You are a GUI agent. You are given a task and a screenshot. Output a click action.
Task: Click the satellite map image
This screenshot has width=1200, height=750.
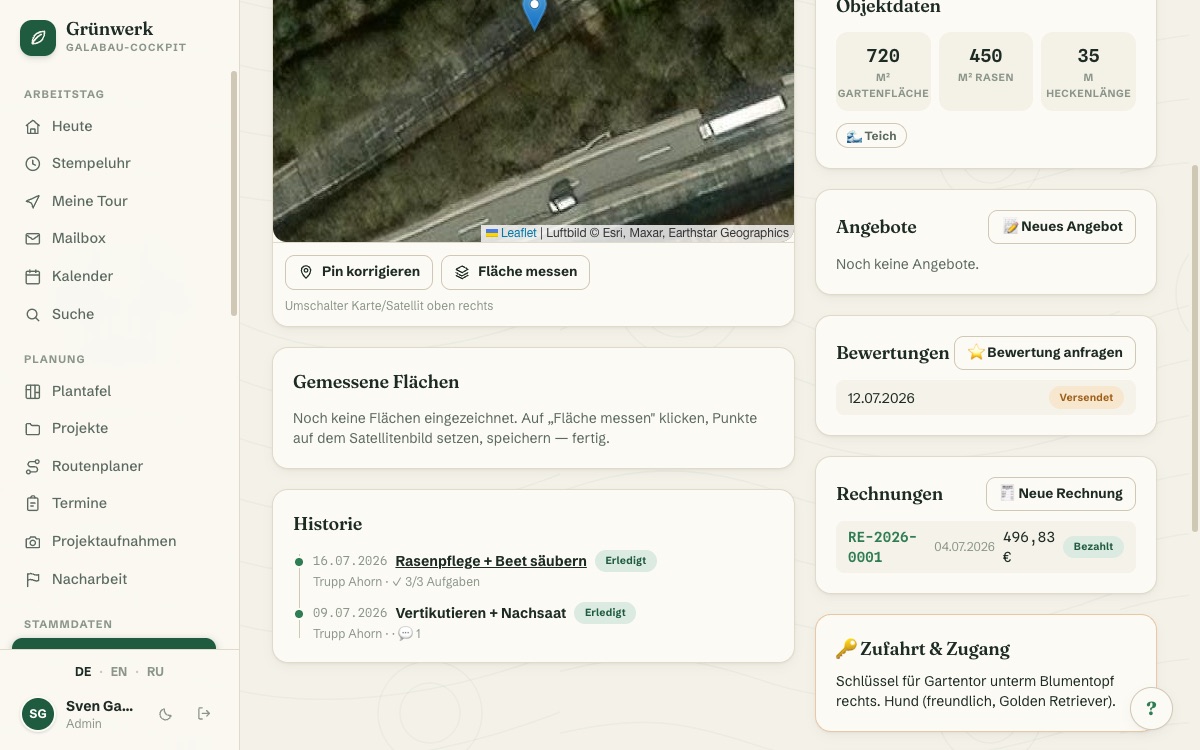(x=533, y=120)
